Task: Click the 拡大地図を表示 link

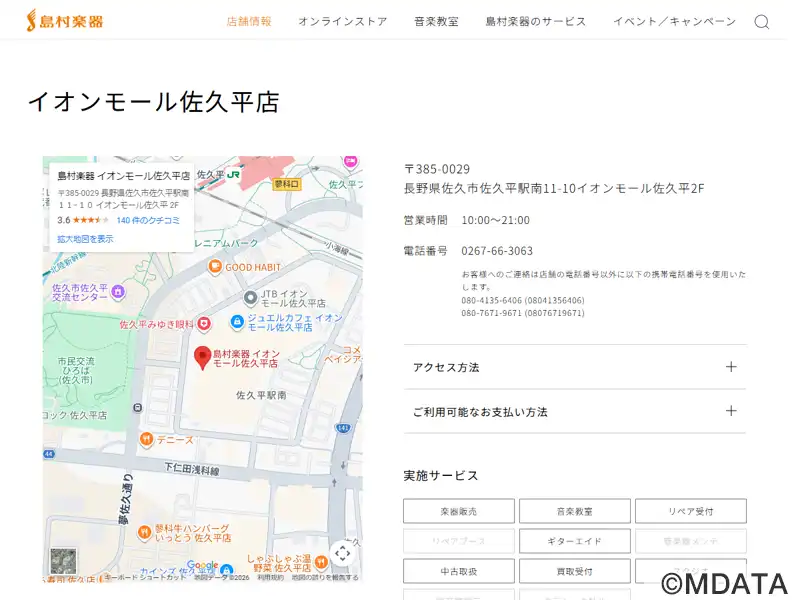Action: [x=85, y=239]
